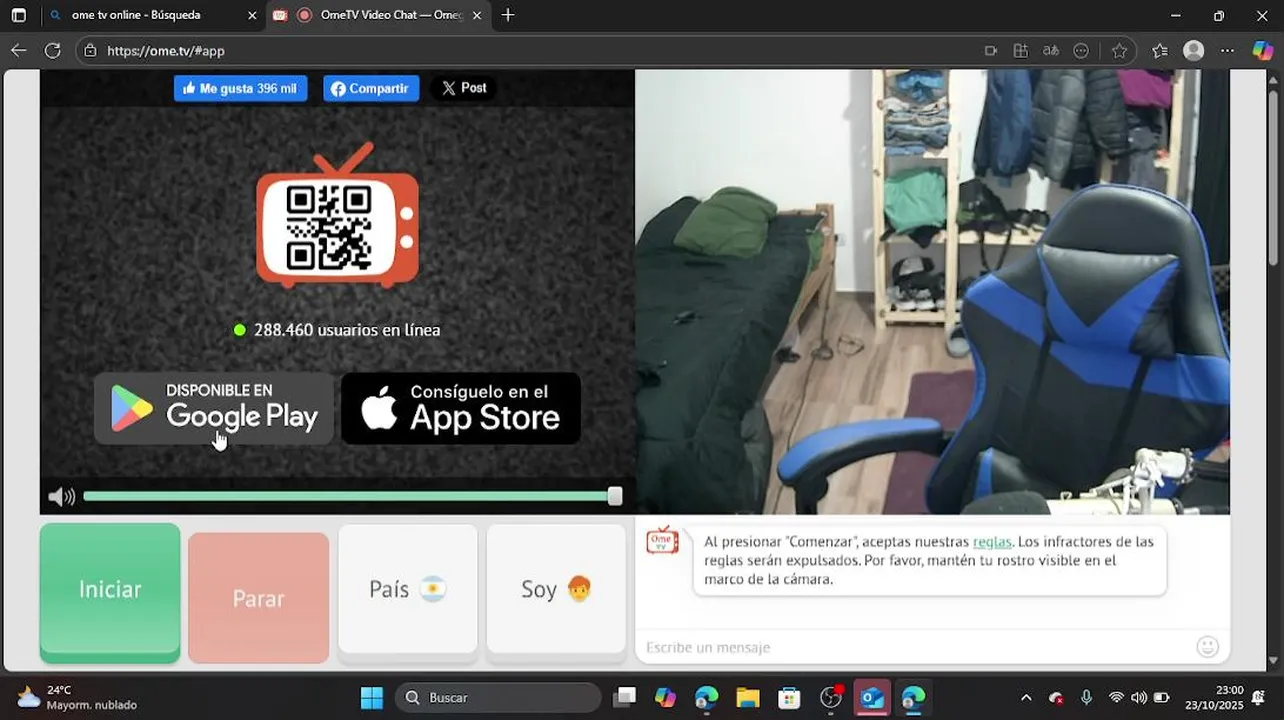Viewport: 1284px width, 720px height.
Task: Click the Iniciar button
Action: point(110,592)
